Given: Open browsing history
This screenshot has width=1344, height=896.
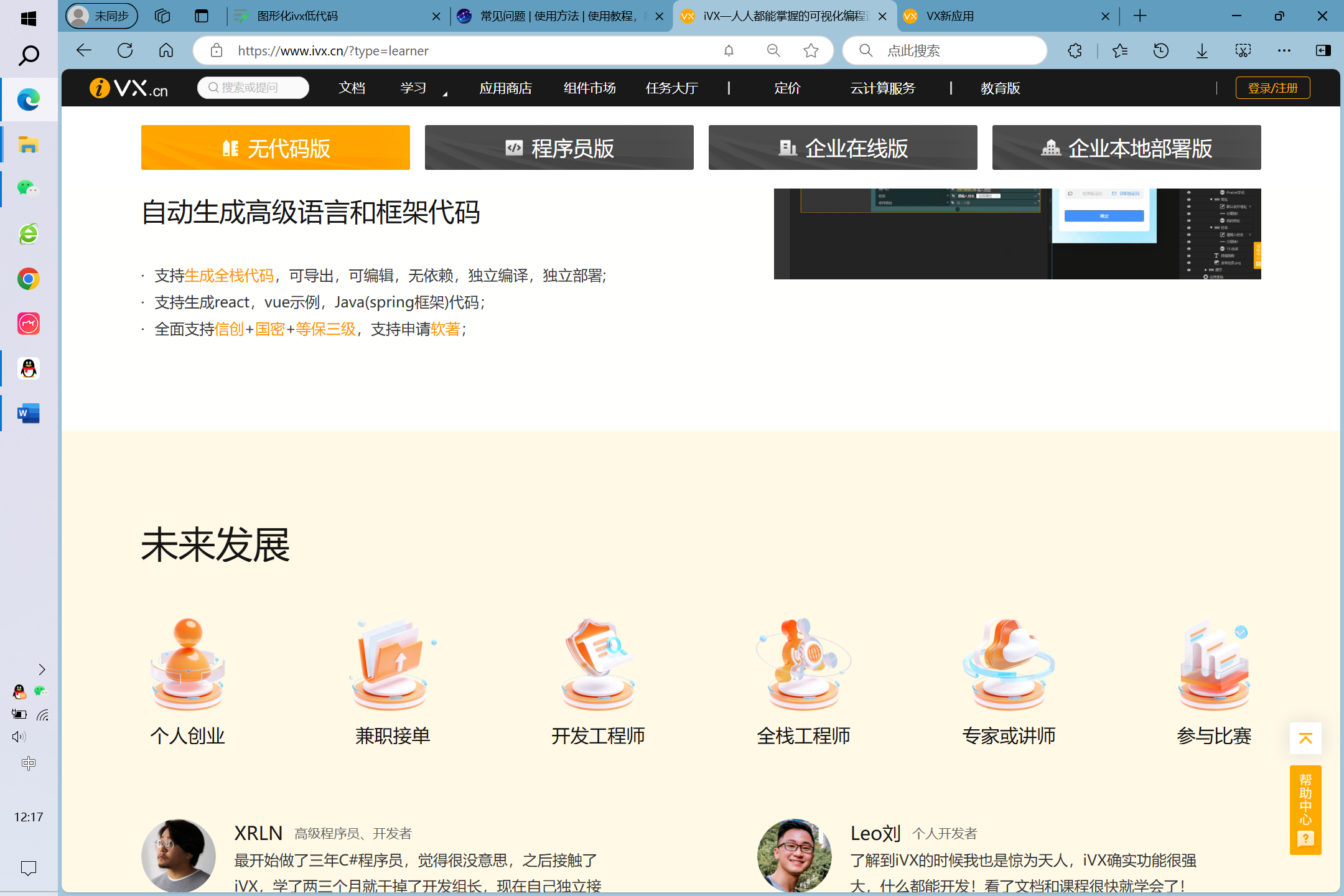Looking at the screenshot, I should [x=1160, y=50].
